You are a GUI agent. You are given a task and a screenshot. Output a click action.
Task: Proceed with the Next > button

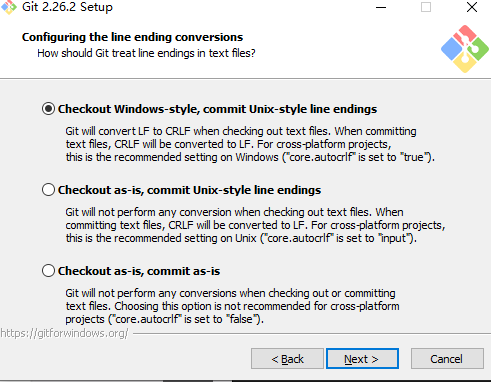362,359
